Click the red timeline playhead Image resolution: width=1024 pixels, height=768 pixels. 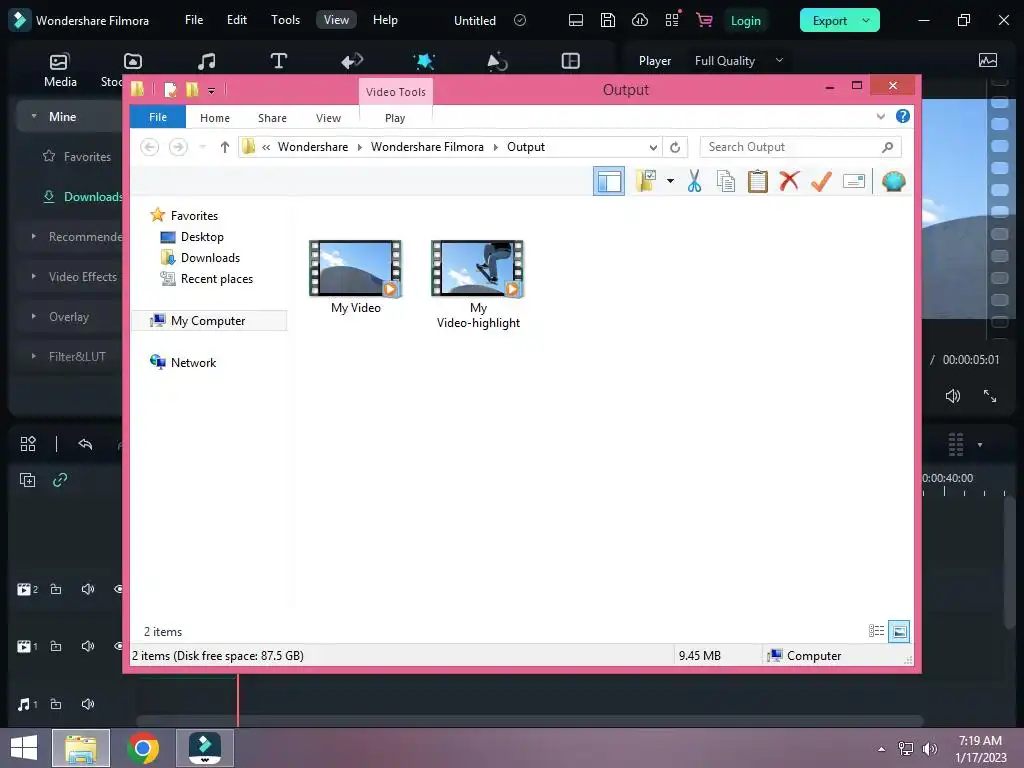[x=238, y=700]
